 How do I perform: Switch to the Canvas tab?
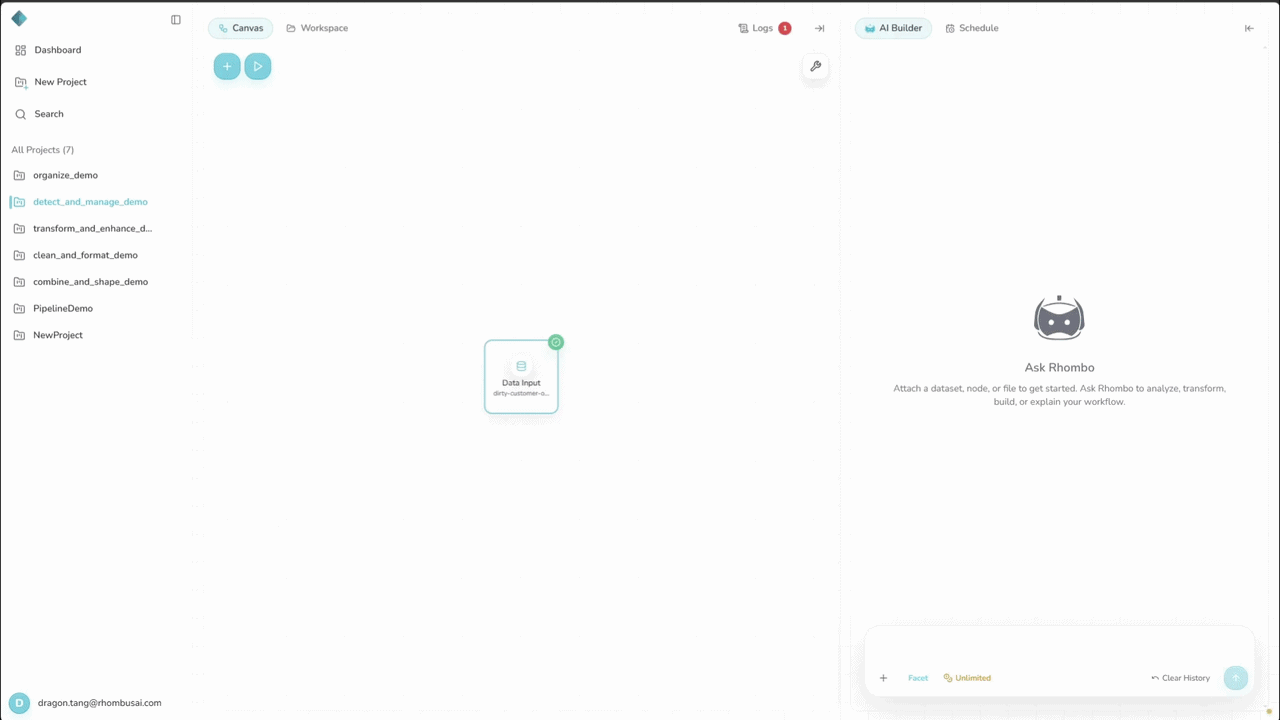240,28
